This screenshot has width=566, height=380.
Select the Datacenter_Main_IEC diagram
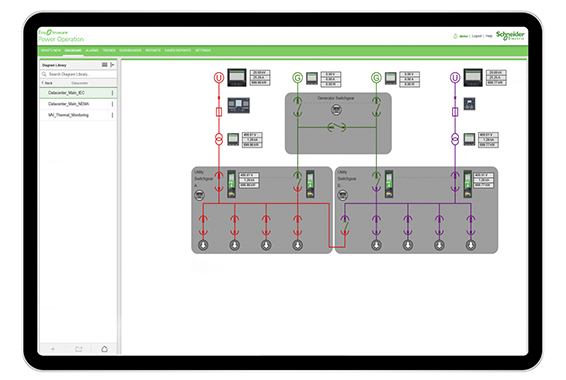pyautogui.click(x=66, y=93)
